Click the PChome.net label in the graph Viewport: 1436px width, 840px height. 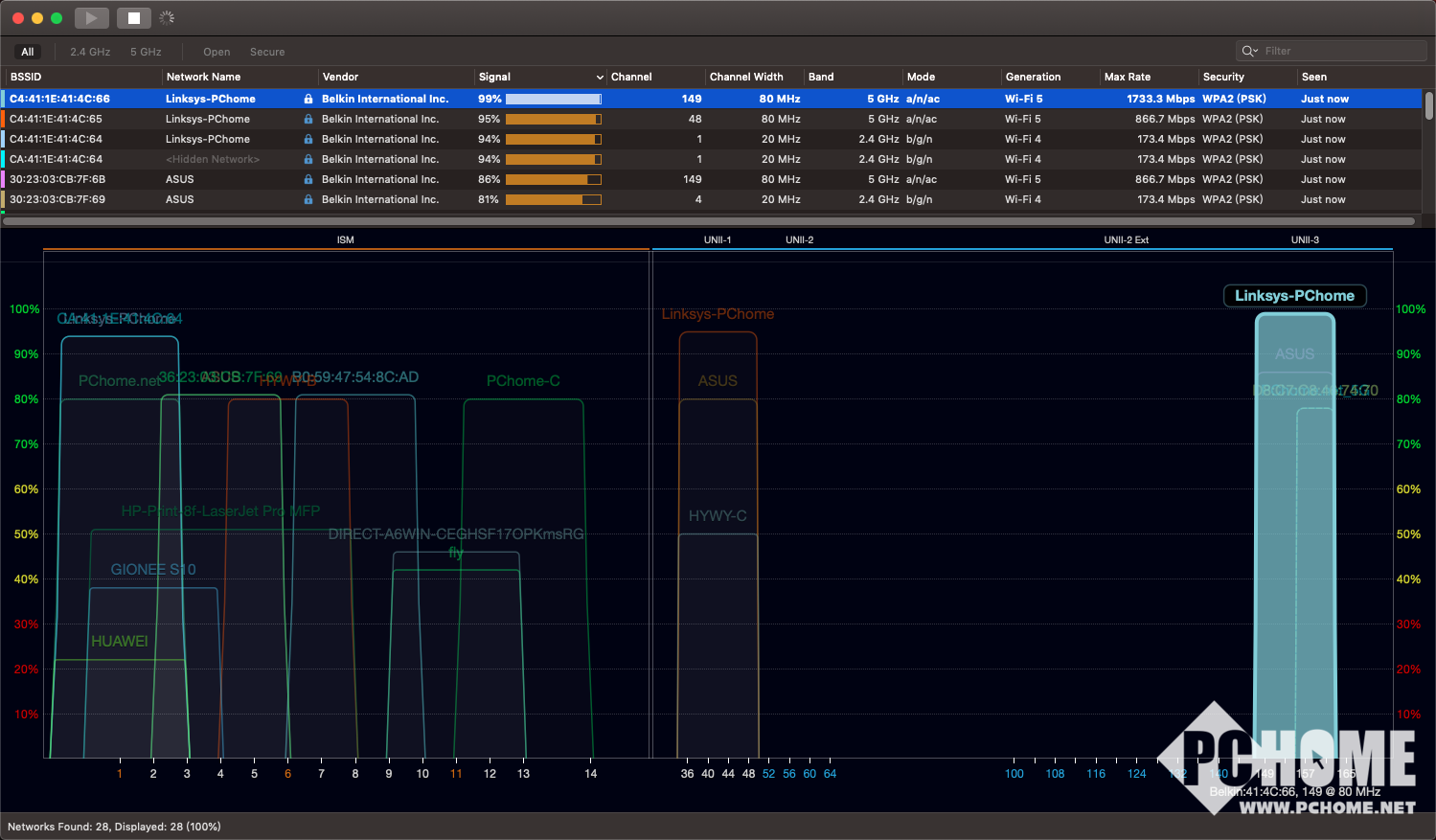[120, 381]
